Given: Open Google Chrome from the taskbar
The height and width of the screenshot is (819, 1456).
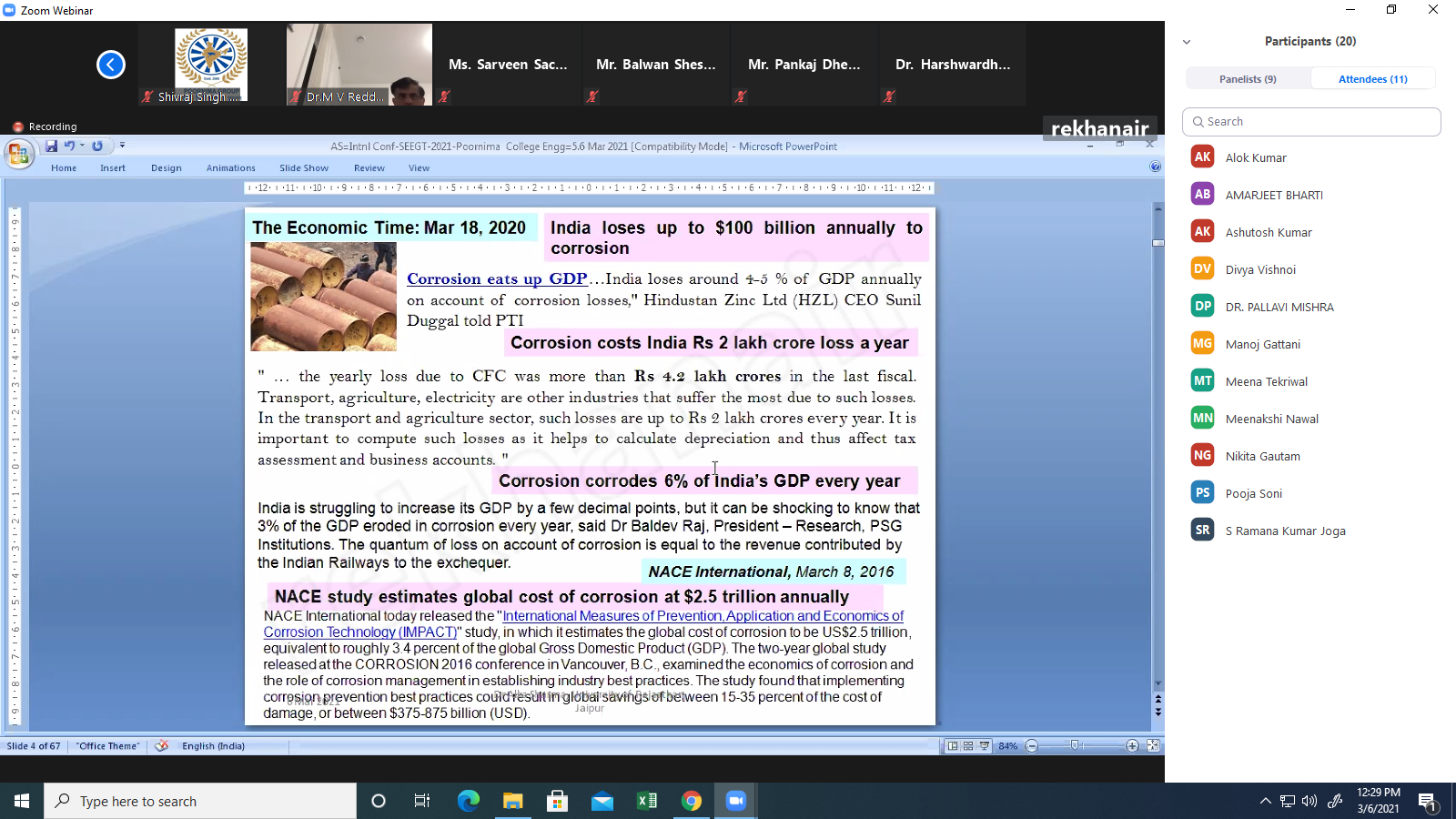Looking at the screenshot, I should point(692,801).
